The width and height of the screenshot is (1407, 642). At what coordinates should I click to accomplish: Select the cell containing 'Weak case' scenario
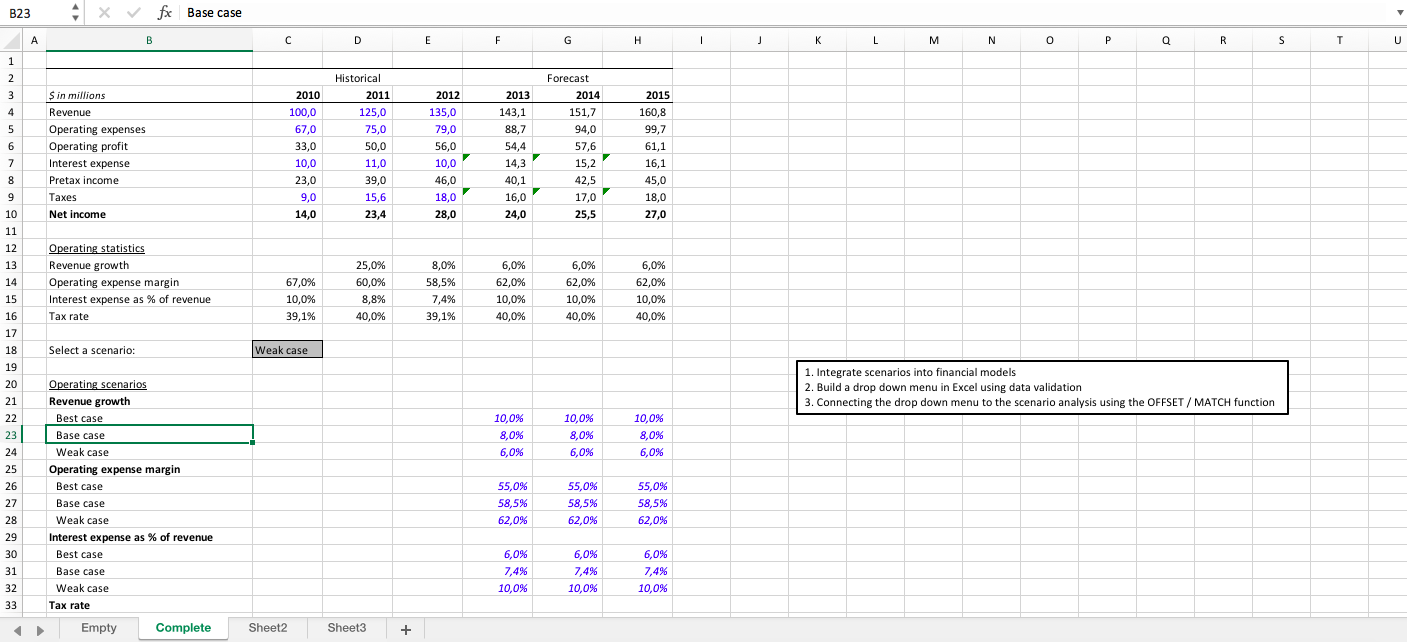click(x=287, y=350)
